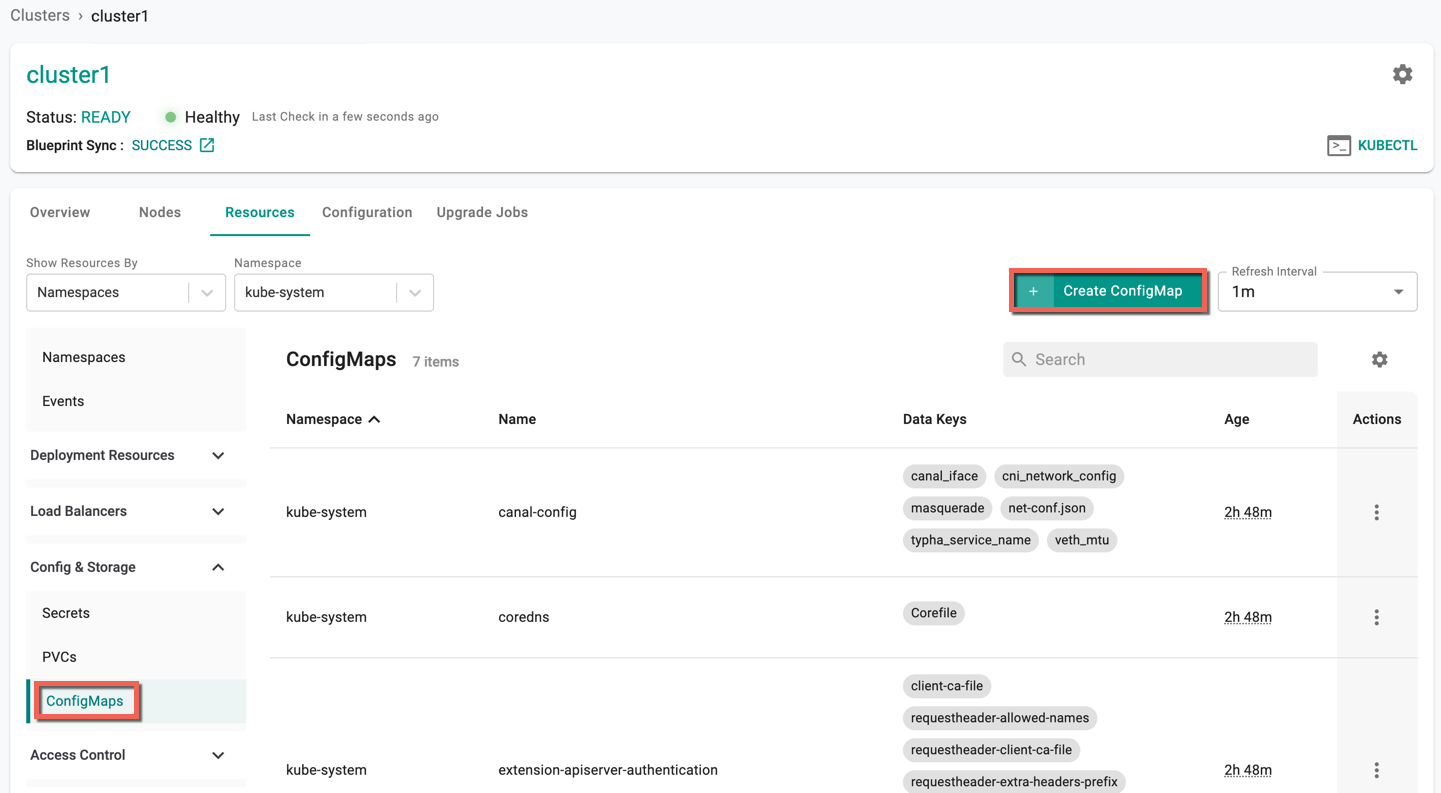Click the typha_service_name data key chip
Viewport: 1441px width, 793px height.
970,540
